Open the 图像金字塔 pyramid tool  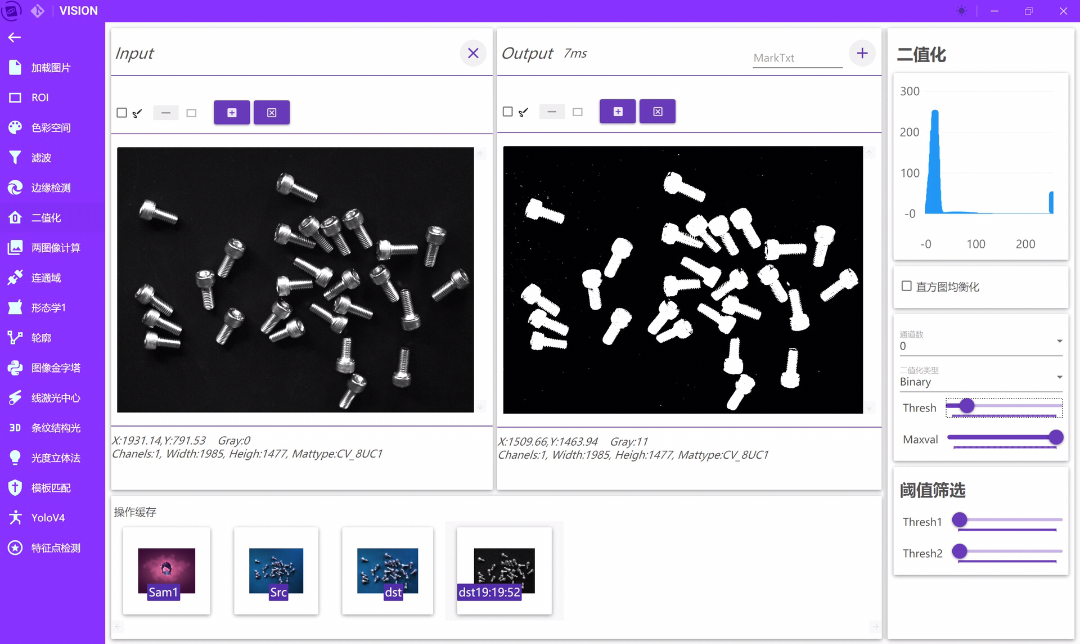[x=53, y=367]
